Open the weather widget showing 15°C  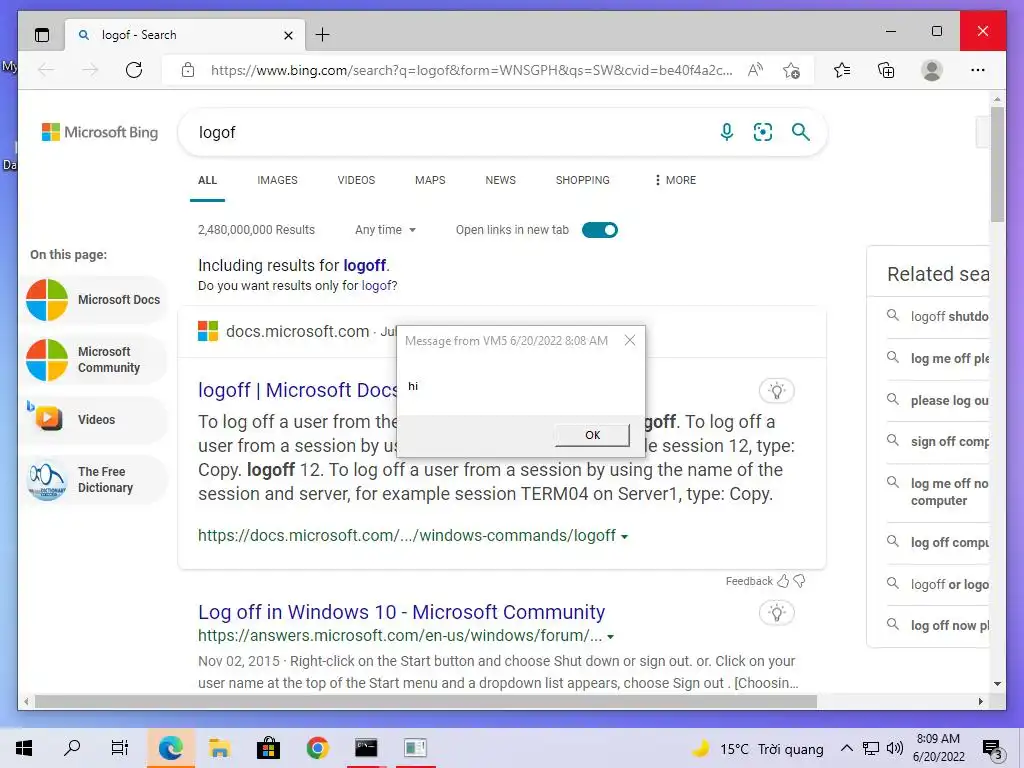758,748
